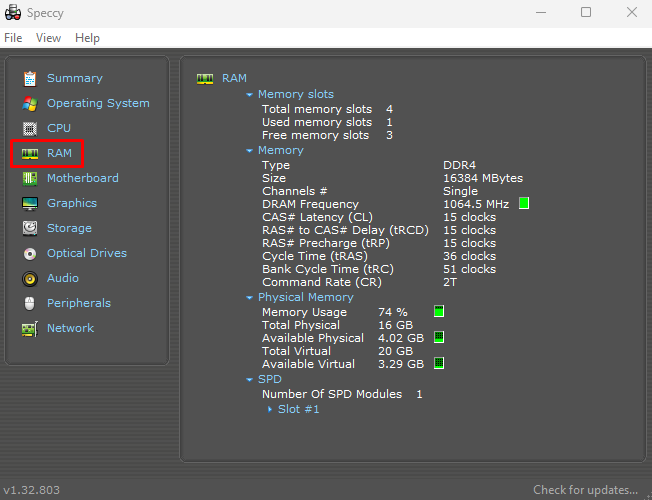Click 'Number Of SPD Modules' row
Viewport: 652px width, 500px height.
(342, 394)
